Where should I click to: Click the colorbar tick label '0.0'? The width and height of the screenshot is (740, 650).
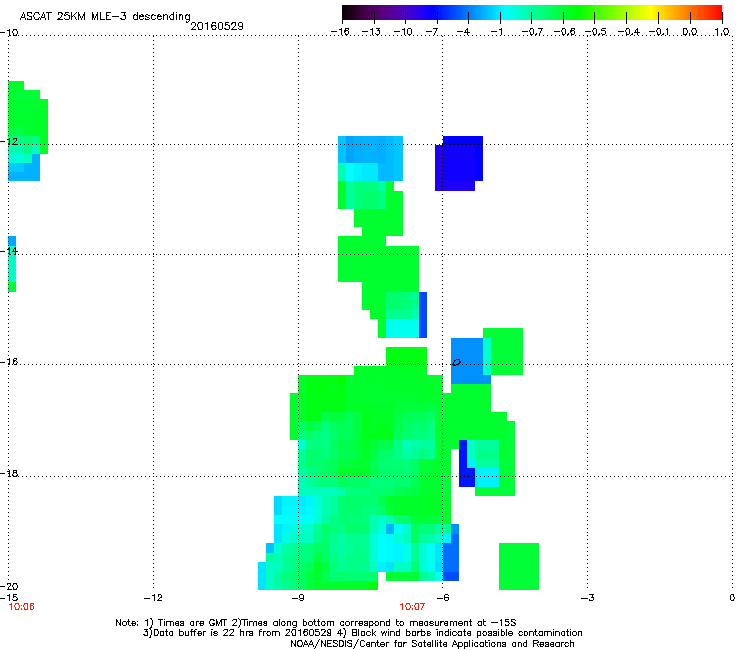[690, 32]
